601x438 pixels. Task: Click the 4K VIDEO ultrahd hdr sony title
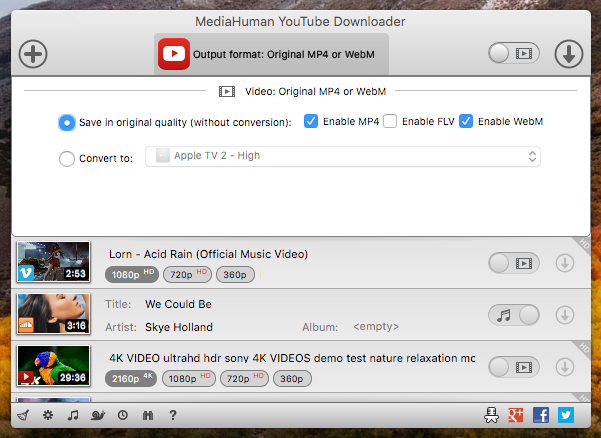[x=292, y=358]
